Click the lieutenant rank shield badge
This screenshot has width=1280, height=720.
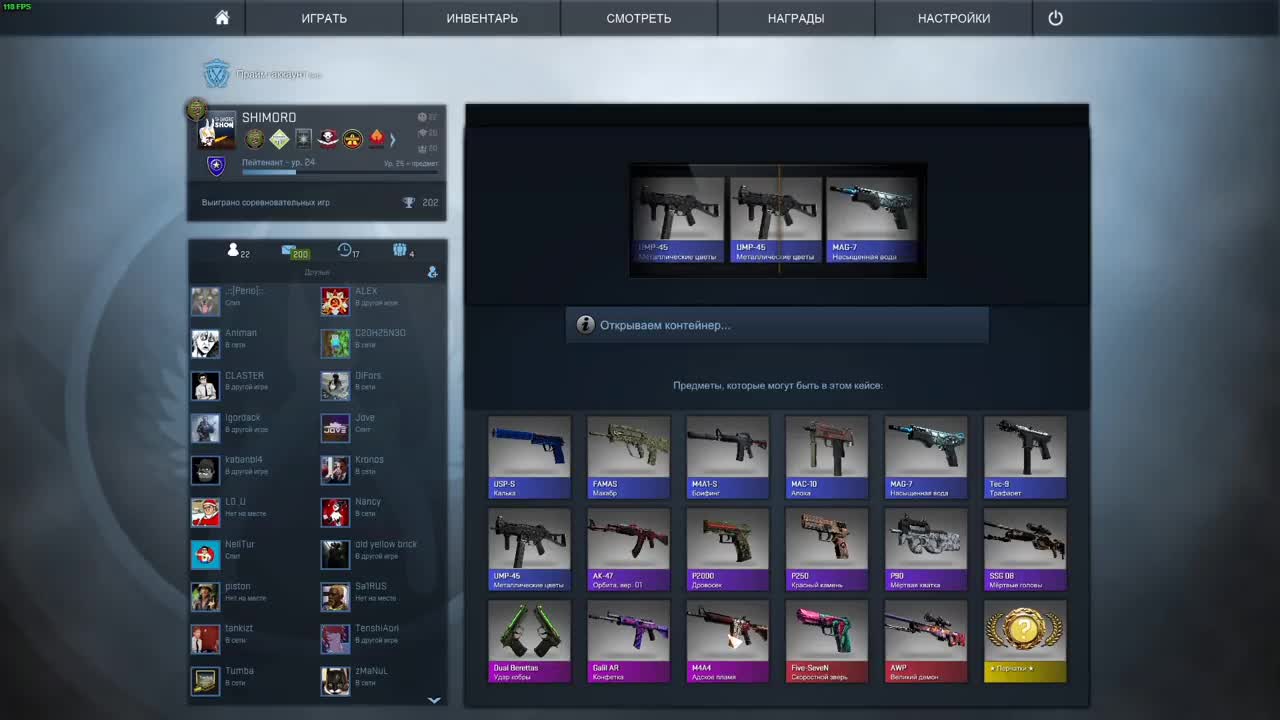216,166
